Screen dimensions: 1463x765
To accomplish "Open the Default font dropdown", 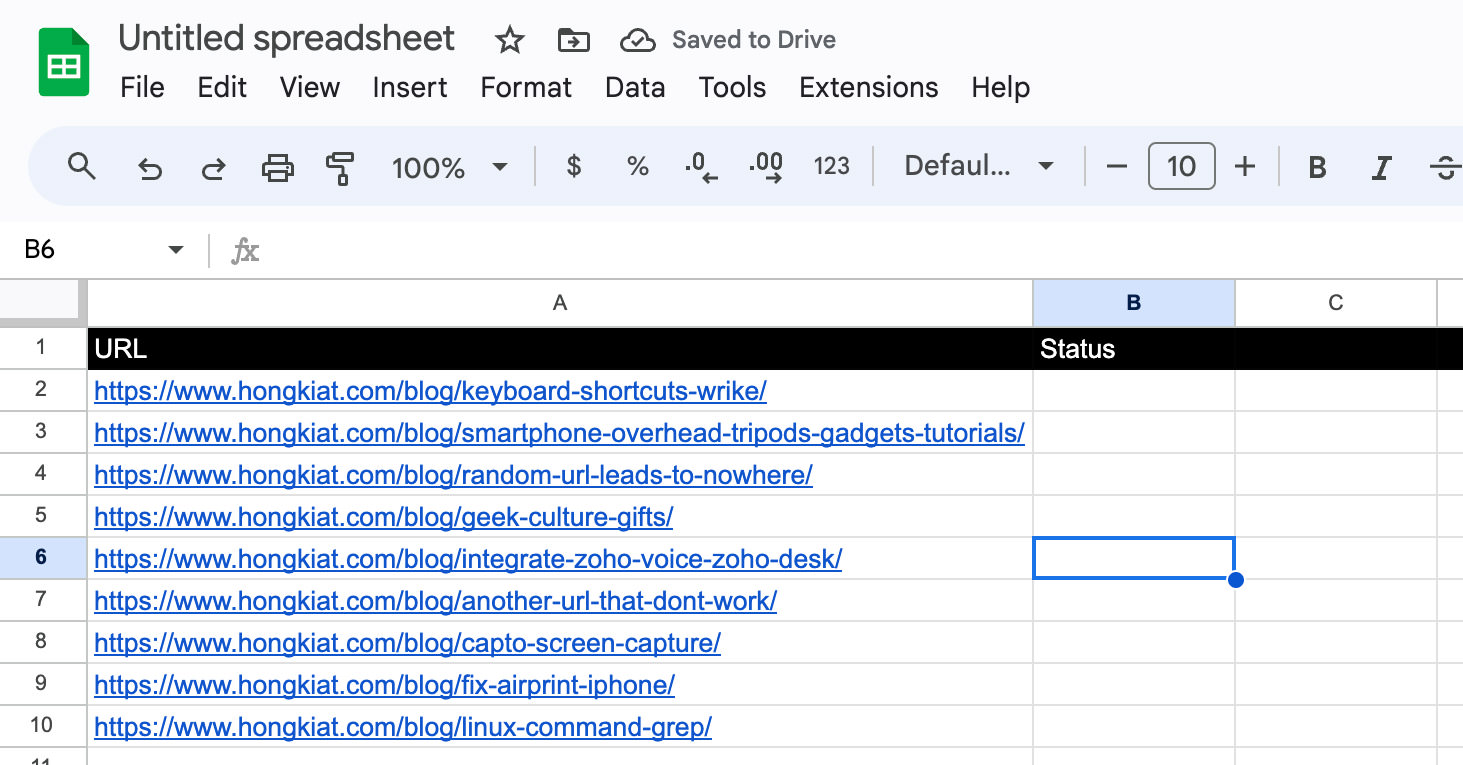I will (x=979, y=166).
